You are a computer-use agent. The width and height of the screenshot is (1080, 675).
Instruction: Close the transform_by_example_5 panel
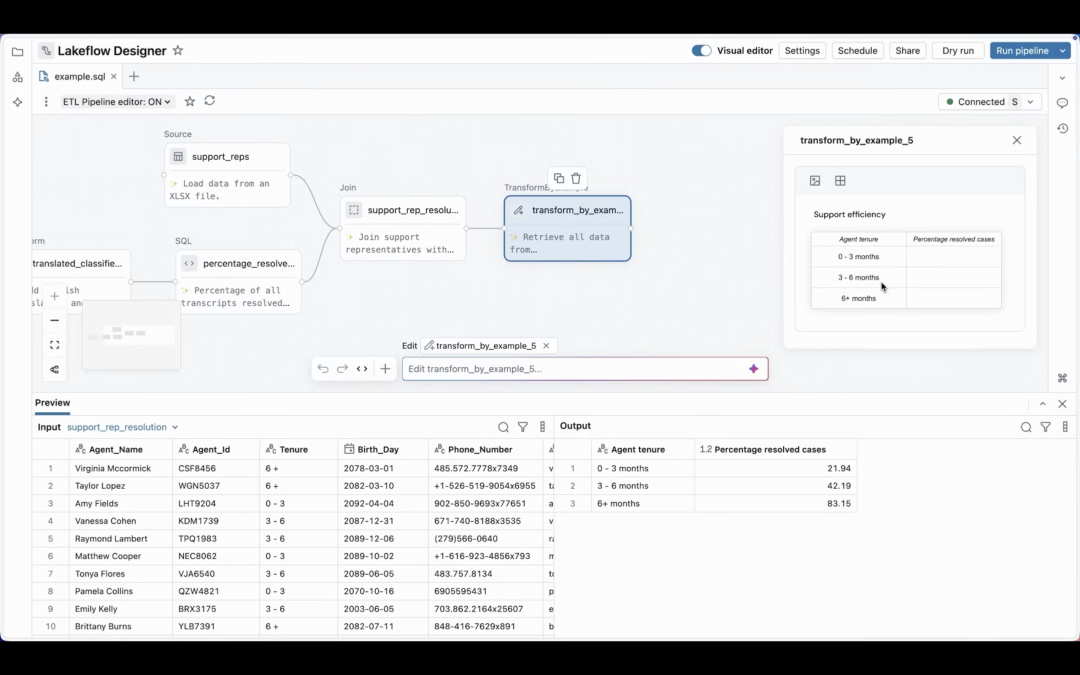[1017, 140]
